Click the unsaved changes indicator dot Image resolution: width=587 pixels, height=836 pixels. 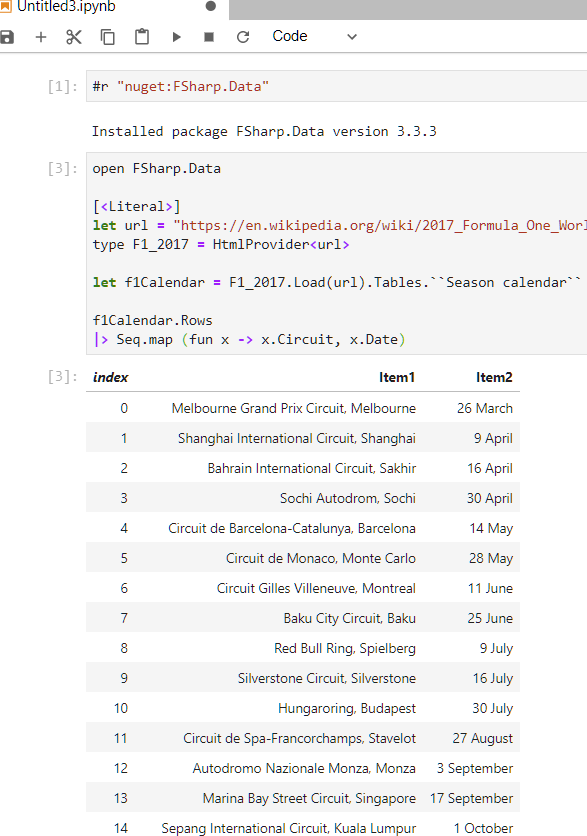point(209,7)
